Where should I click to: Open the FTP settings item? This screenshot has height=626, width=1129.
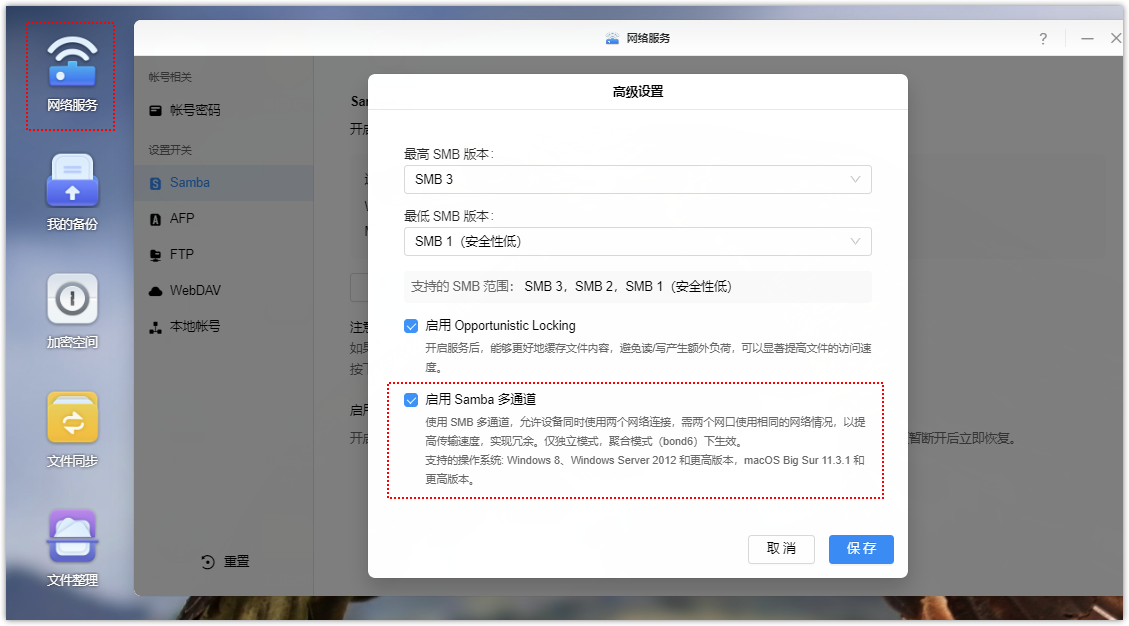point(181,255)
